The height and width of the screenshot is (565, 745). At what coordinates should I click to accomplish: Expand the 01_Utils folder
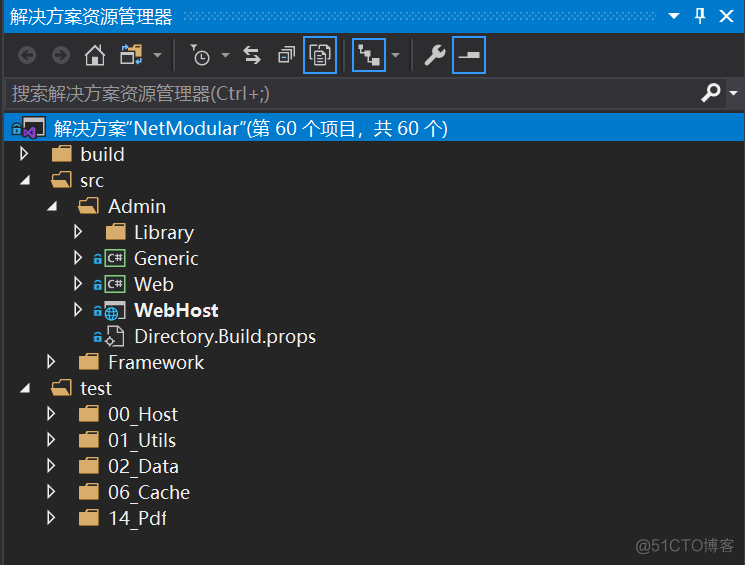pos(51,440)
